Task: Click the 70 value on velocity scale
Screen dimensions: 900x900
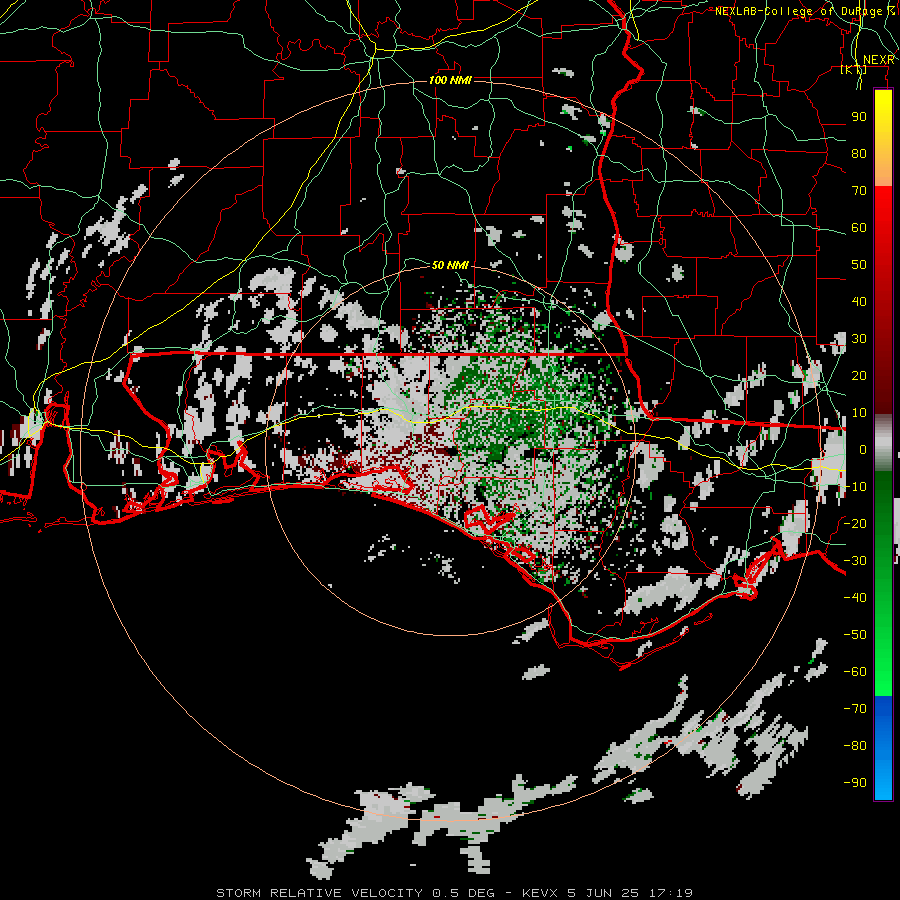Action: [x=859, y=191]
